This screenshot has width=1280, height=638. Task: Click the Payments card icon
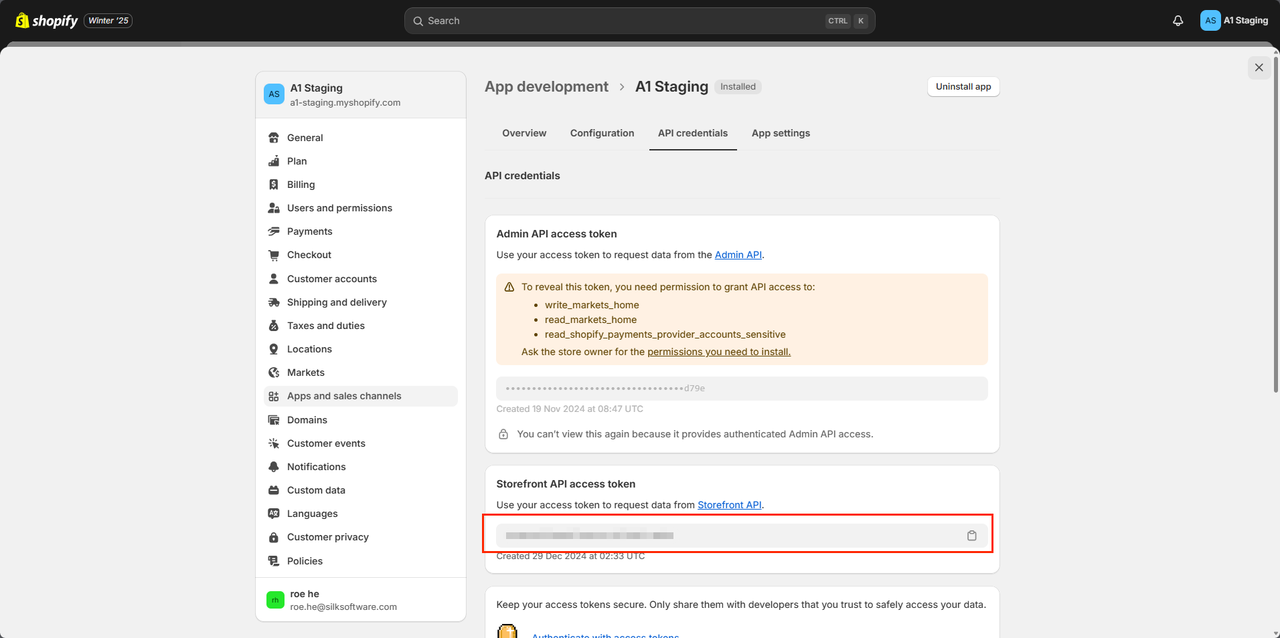(274, 232)
